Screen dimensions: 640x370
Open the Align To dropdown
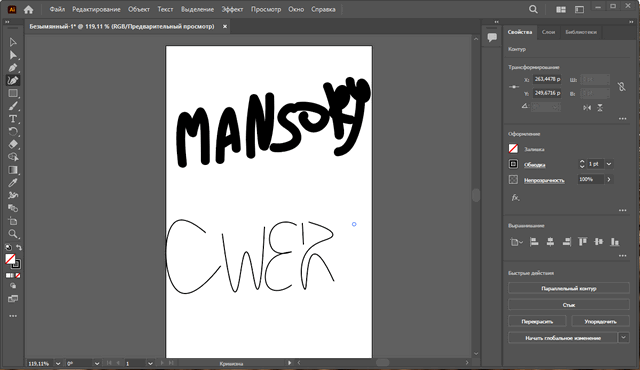point(516,242)
